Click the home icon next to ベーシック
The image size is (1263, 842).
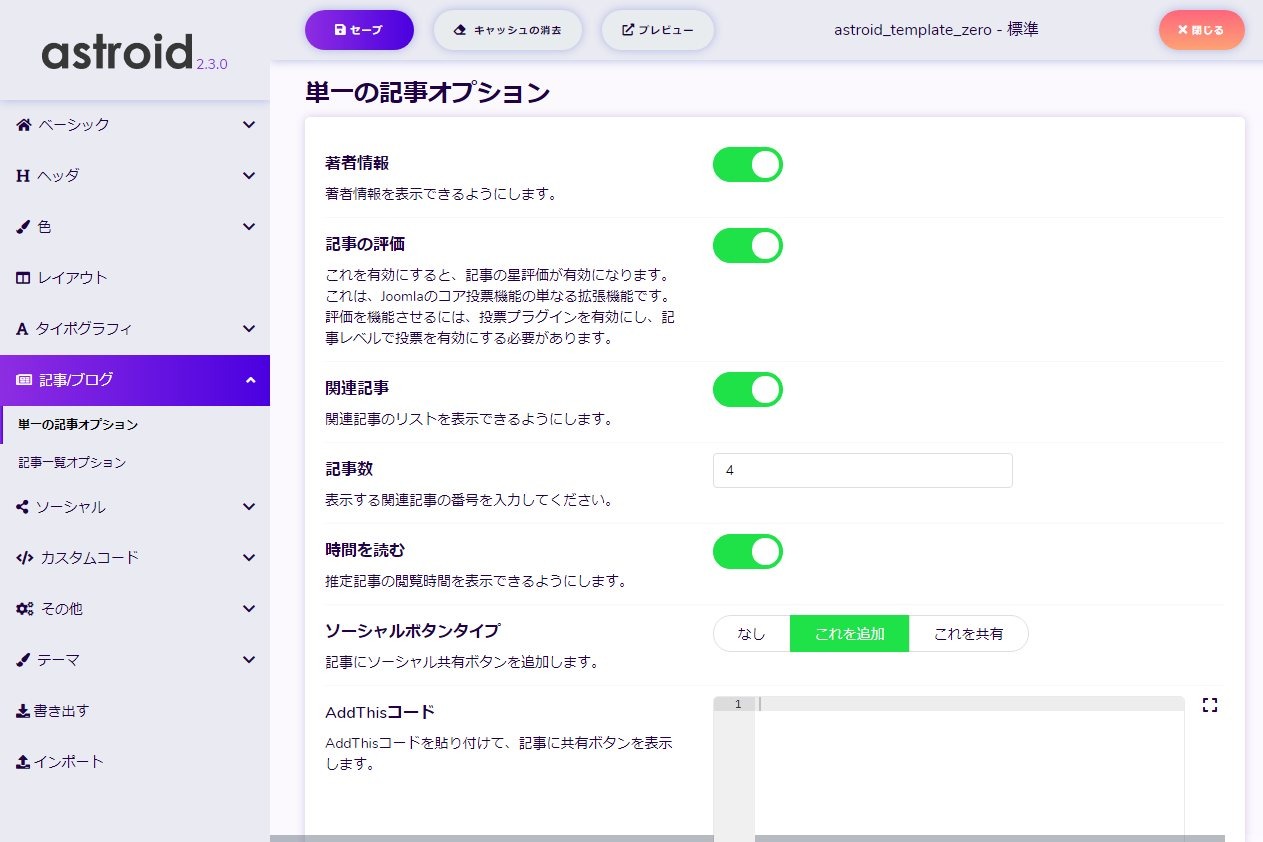(x=24, y=125)
